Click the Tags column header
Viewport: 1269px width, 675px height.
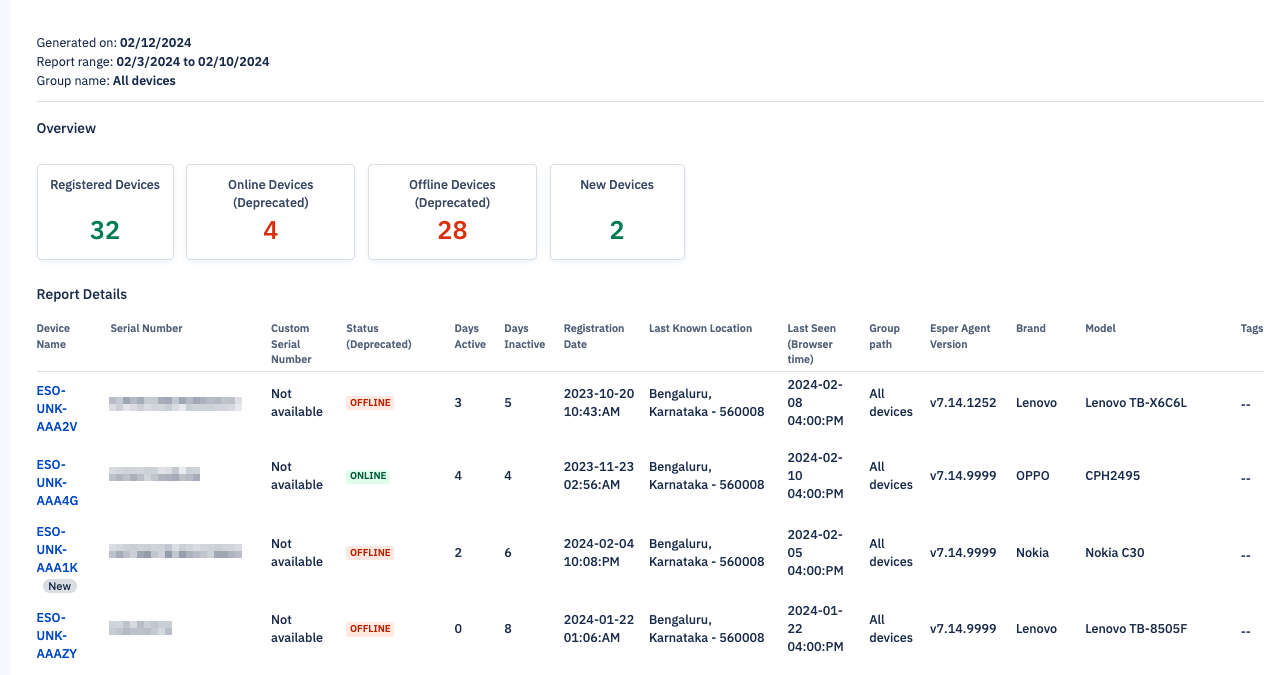tap(1251, 328)
